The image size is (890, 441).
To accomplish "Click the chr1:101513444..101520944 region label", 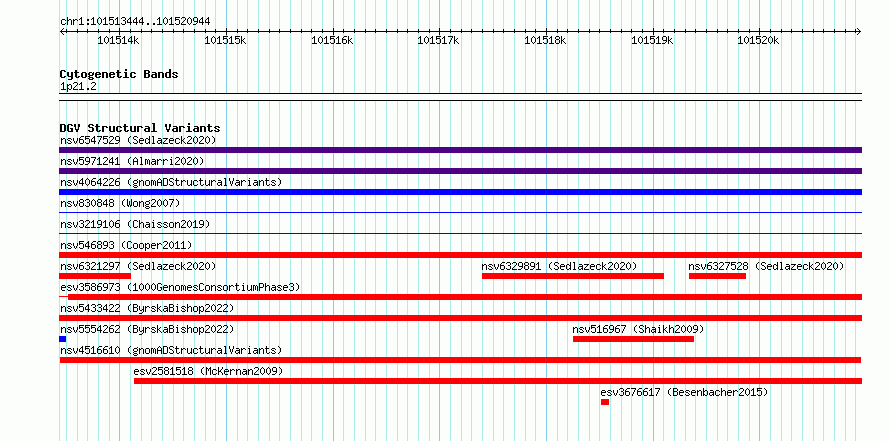I will pyautogui.click(x=135, y=21).
